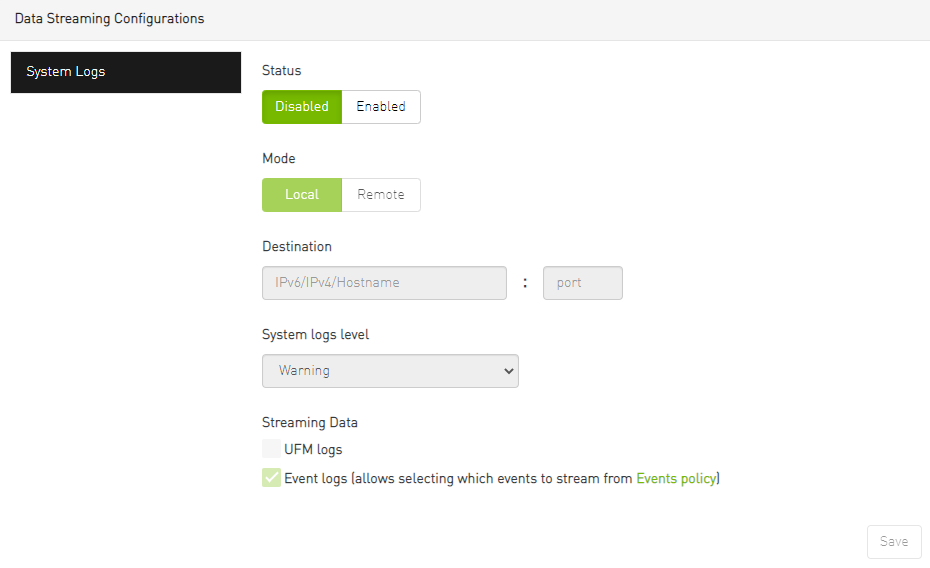The height and width of the screenshot is (568, 930).
Task: Set Status to Disabled
Action: tap(302, 107)
